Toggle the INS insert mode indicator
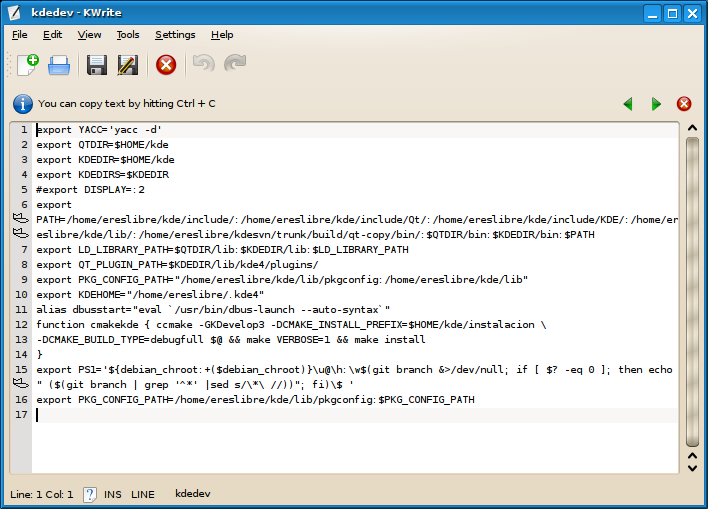Screen dimensions: 708x509 [x=113, y=495]
